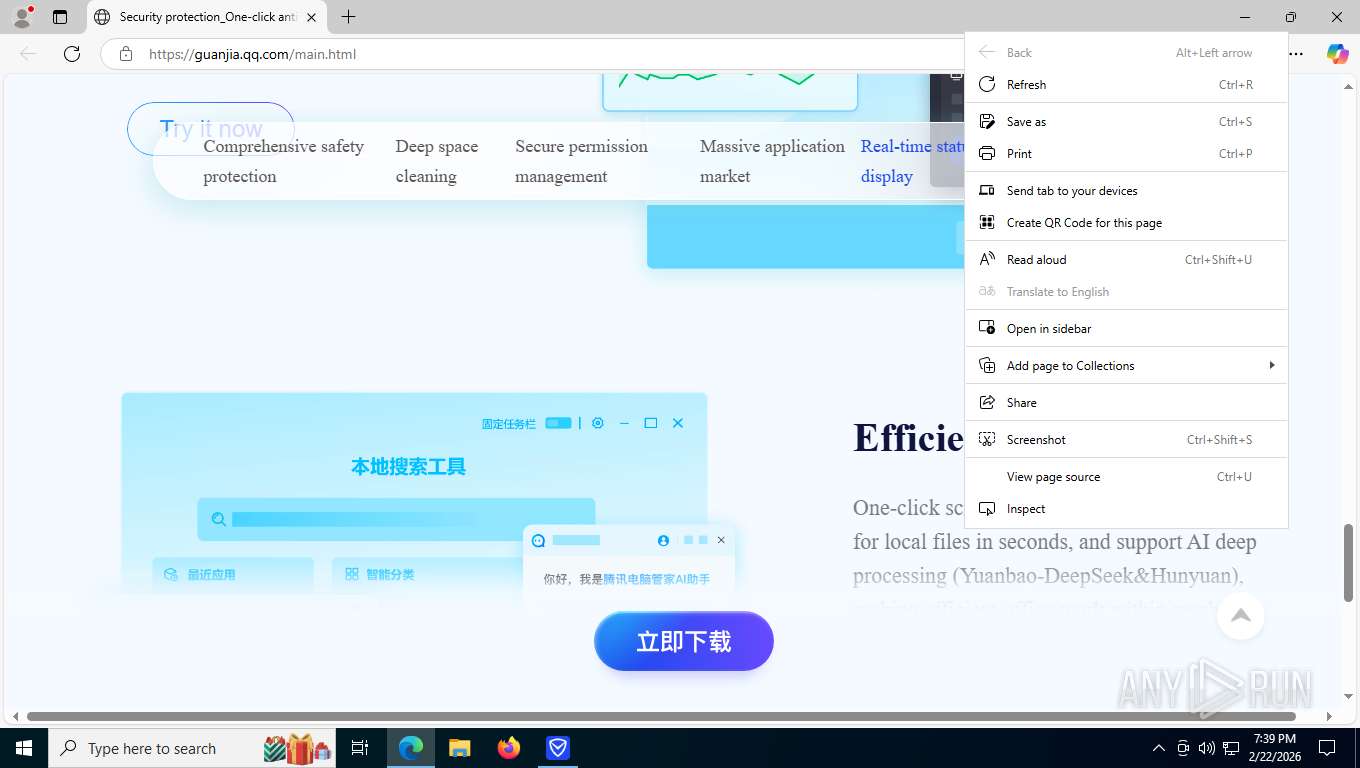The image size is (1360, 768).
Task: Launch Firefox from taskbar
Action: point(509,747)
